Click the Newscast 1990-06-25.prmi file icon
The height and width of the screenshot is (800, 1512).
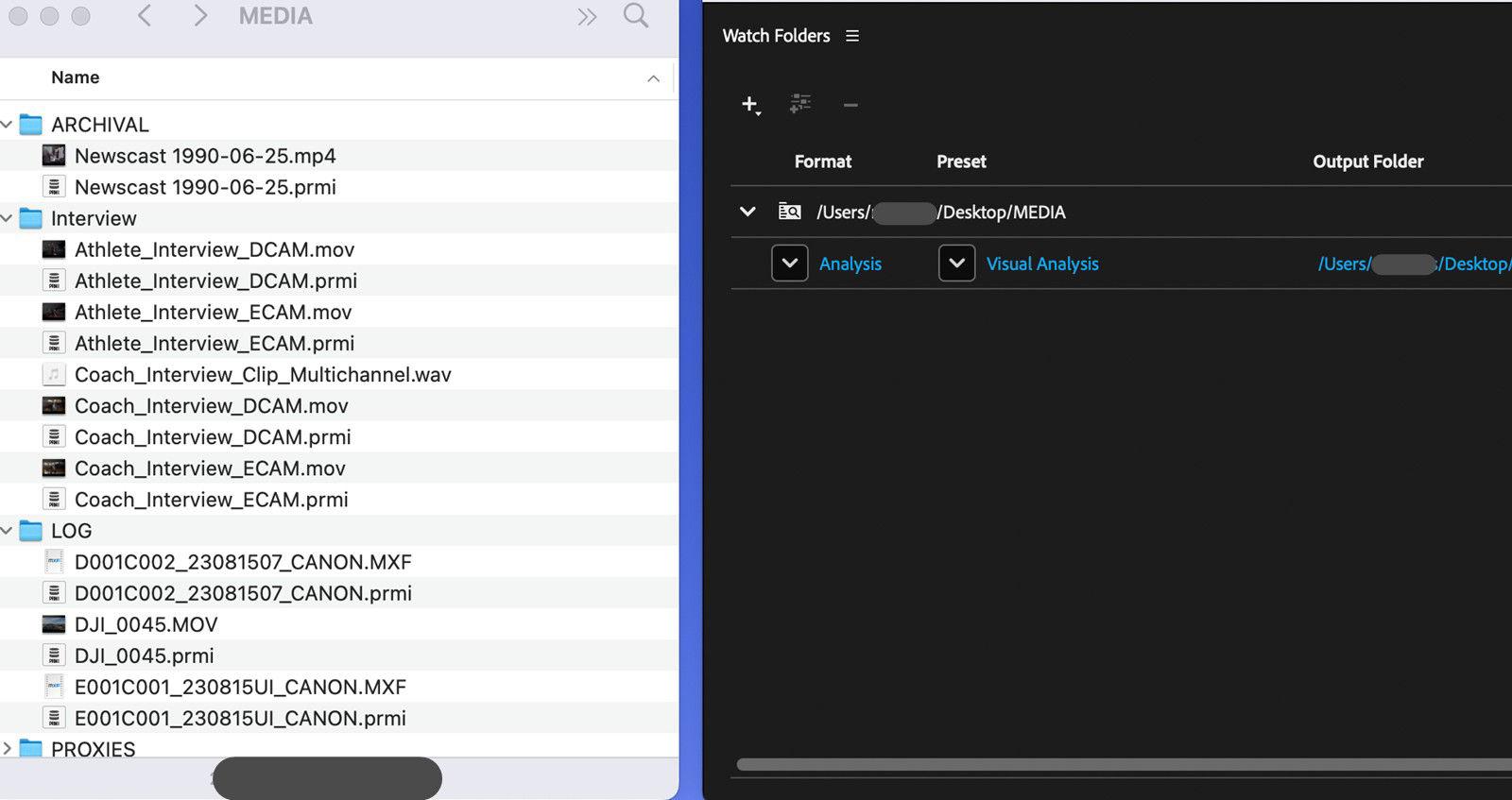click(x=54, y=187)
